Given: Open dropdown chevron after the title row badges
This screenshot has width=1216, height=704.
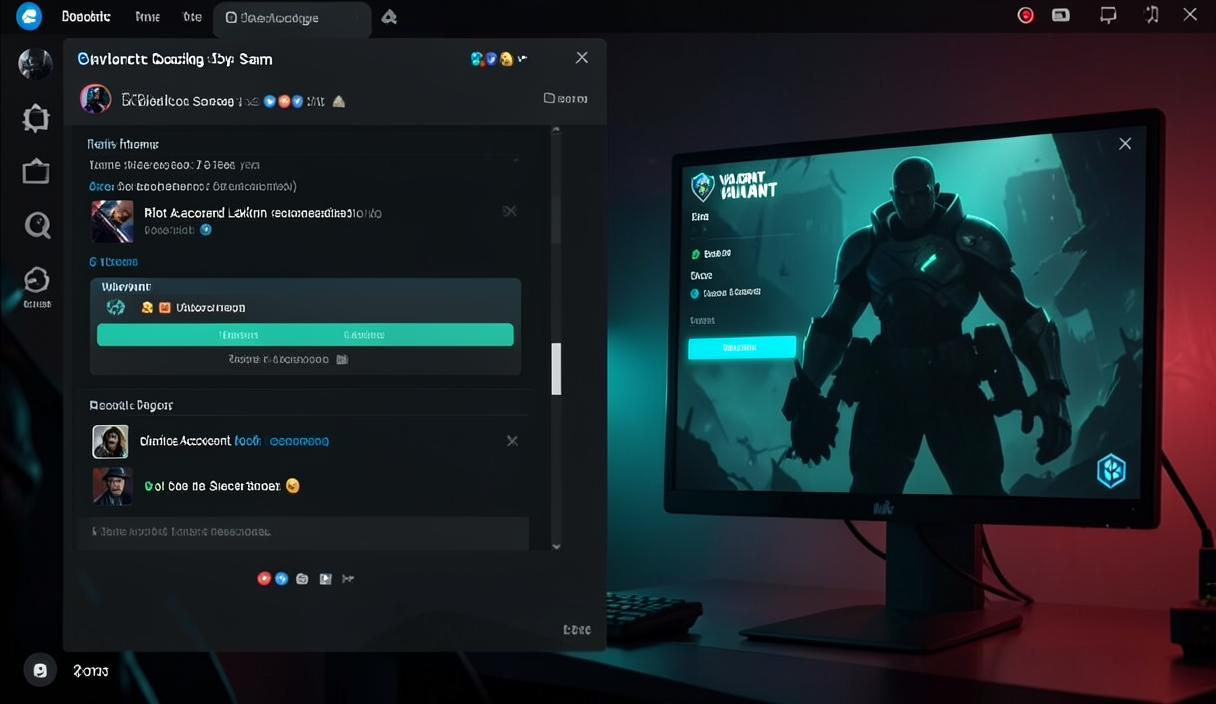Looking at the screenshot, I should point(523,59).
